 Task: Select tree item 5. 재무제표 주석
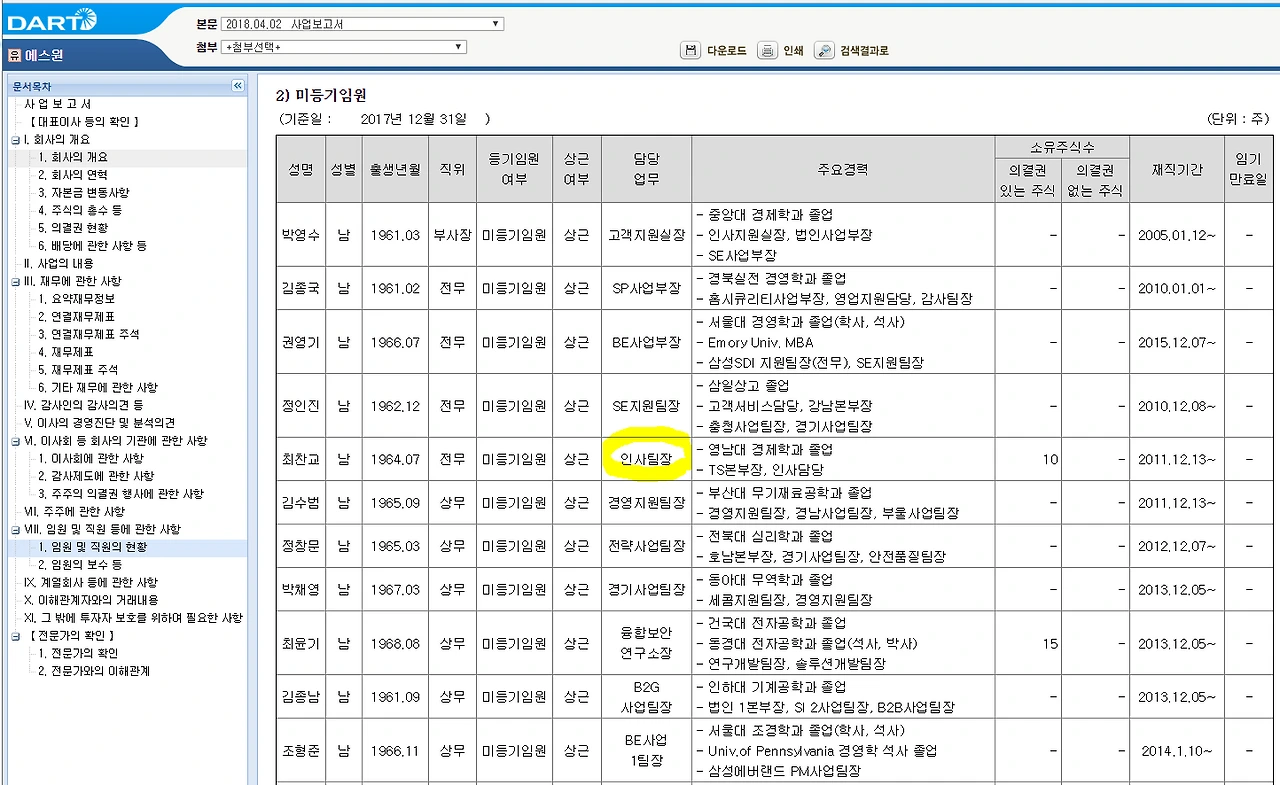[x=78, y=370]
